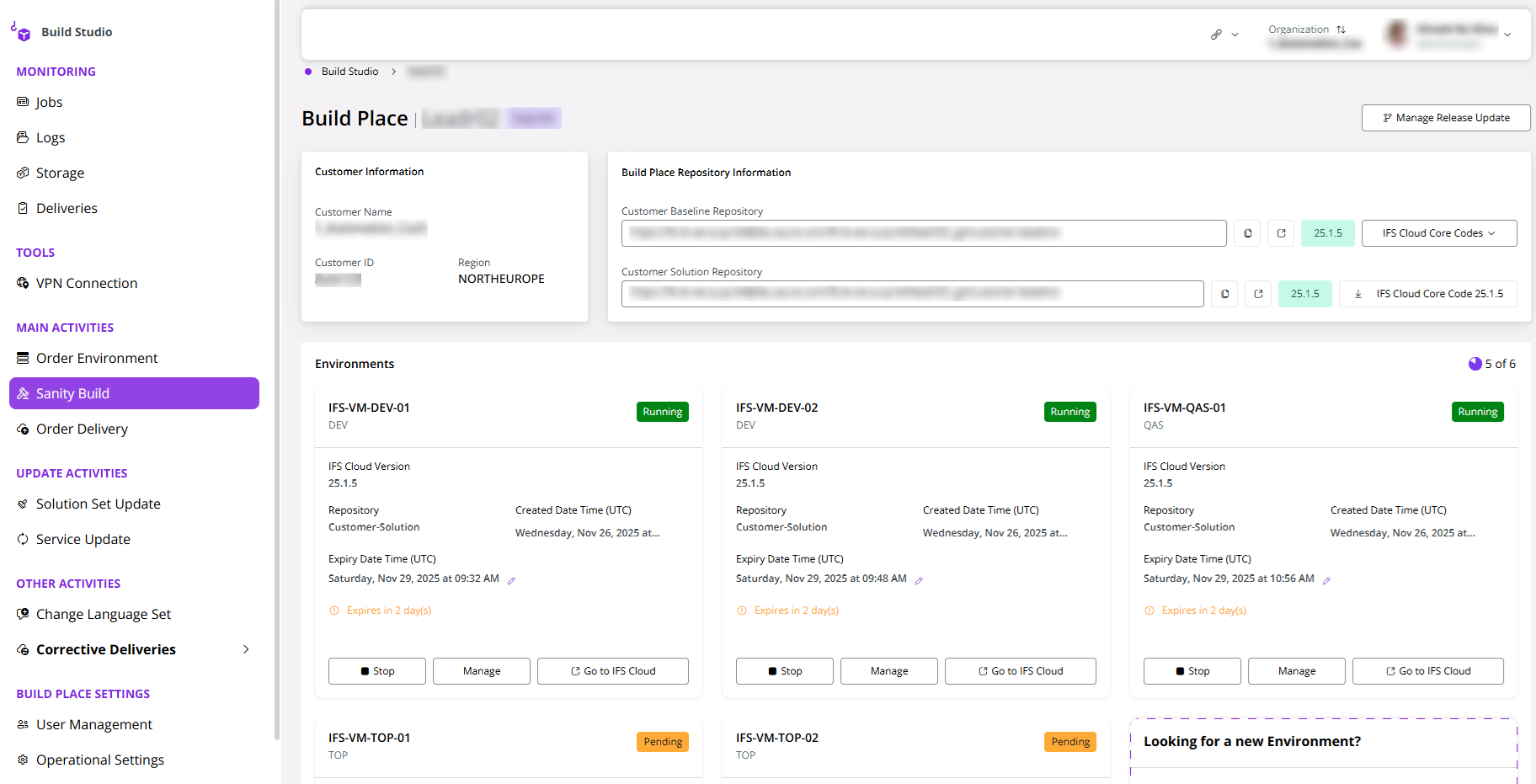1536x784 pixels.
Task: Click Running badge on IFS-VM-DEV-01
Action: click(663, 412)
